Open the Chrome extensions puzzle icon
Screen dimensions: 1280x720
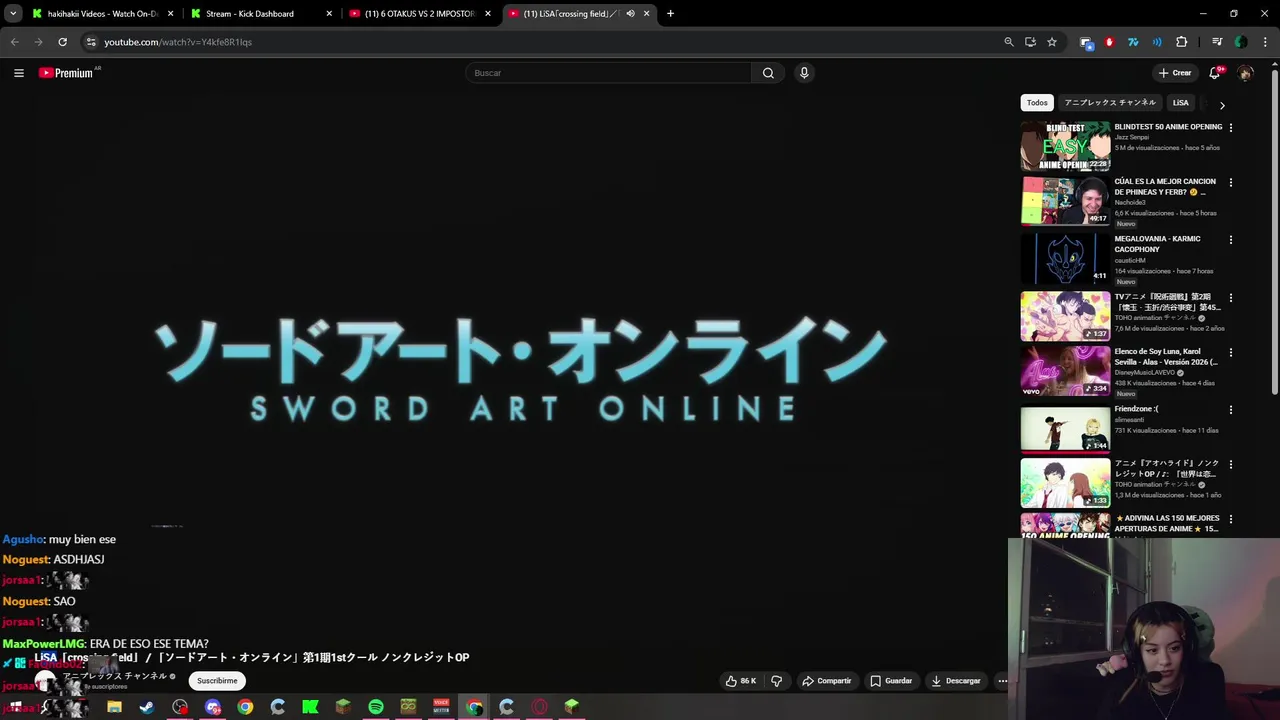pyautogui.click(x=1181, y=42)
